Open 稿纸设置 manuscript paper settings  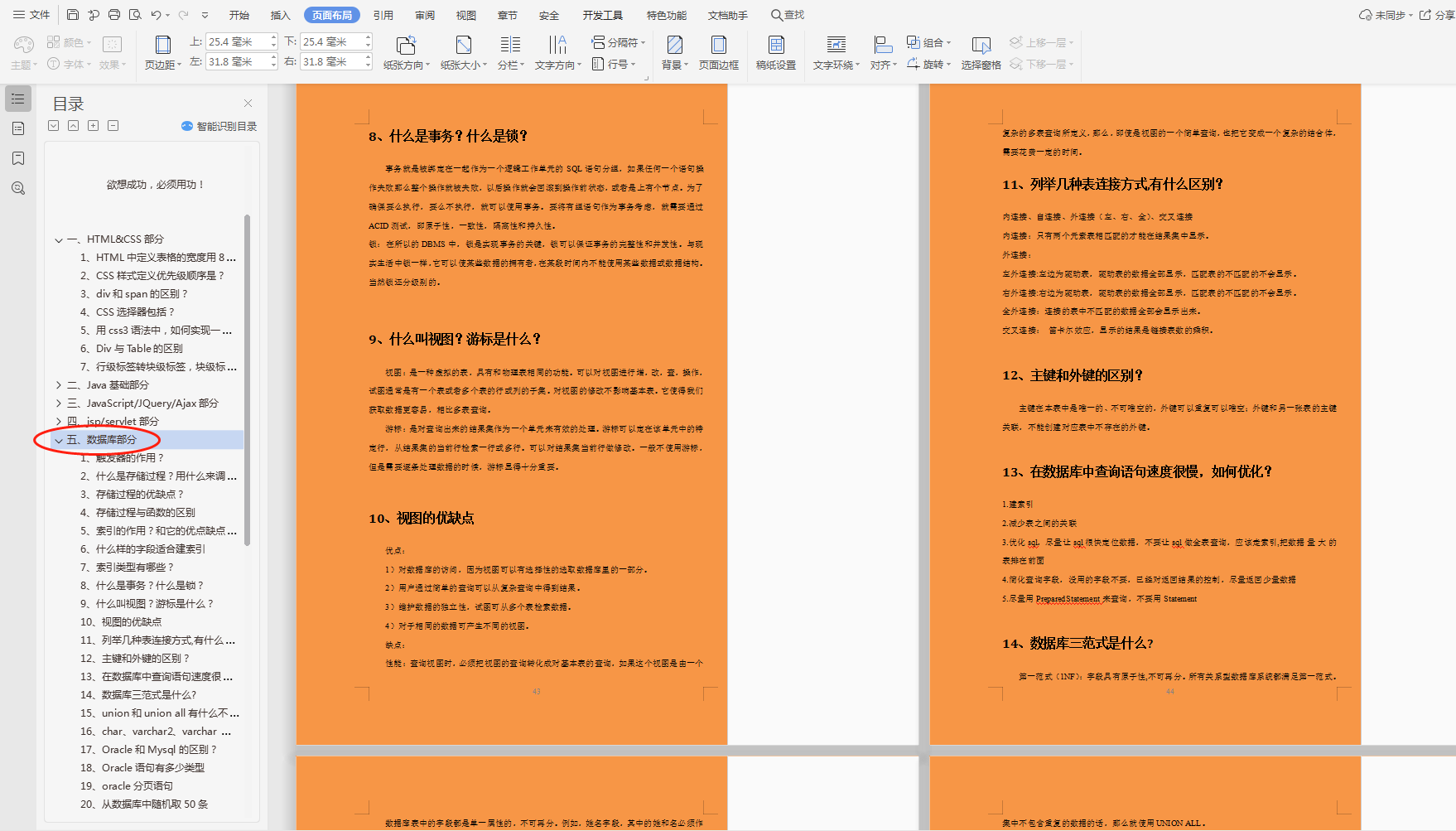coord(776,53)
